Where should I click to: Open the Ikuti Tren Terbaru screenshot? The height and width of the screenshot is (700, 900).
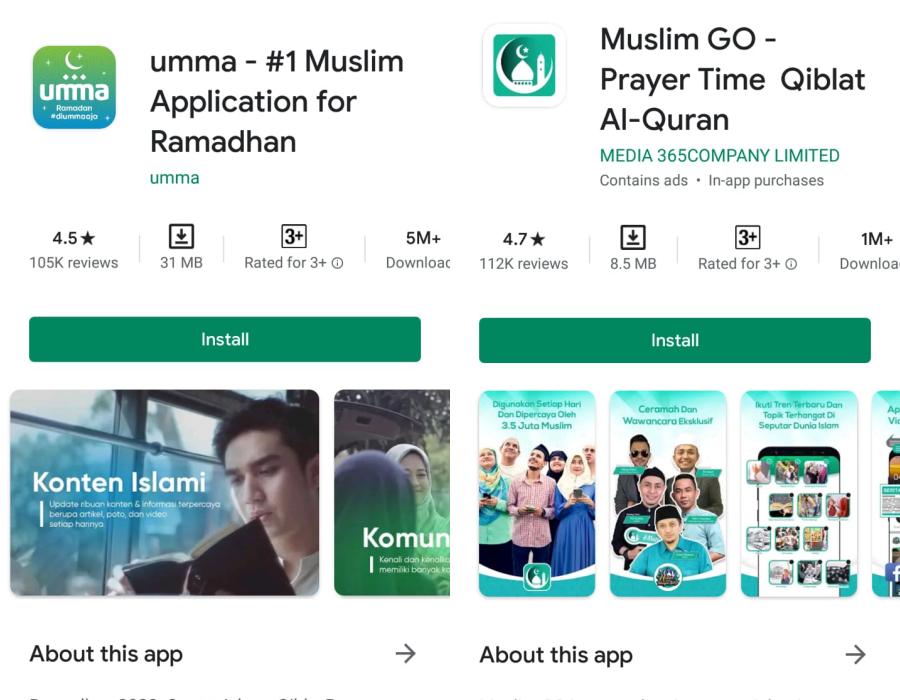click(x=799, y=494)
